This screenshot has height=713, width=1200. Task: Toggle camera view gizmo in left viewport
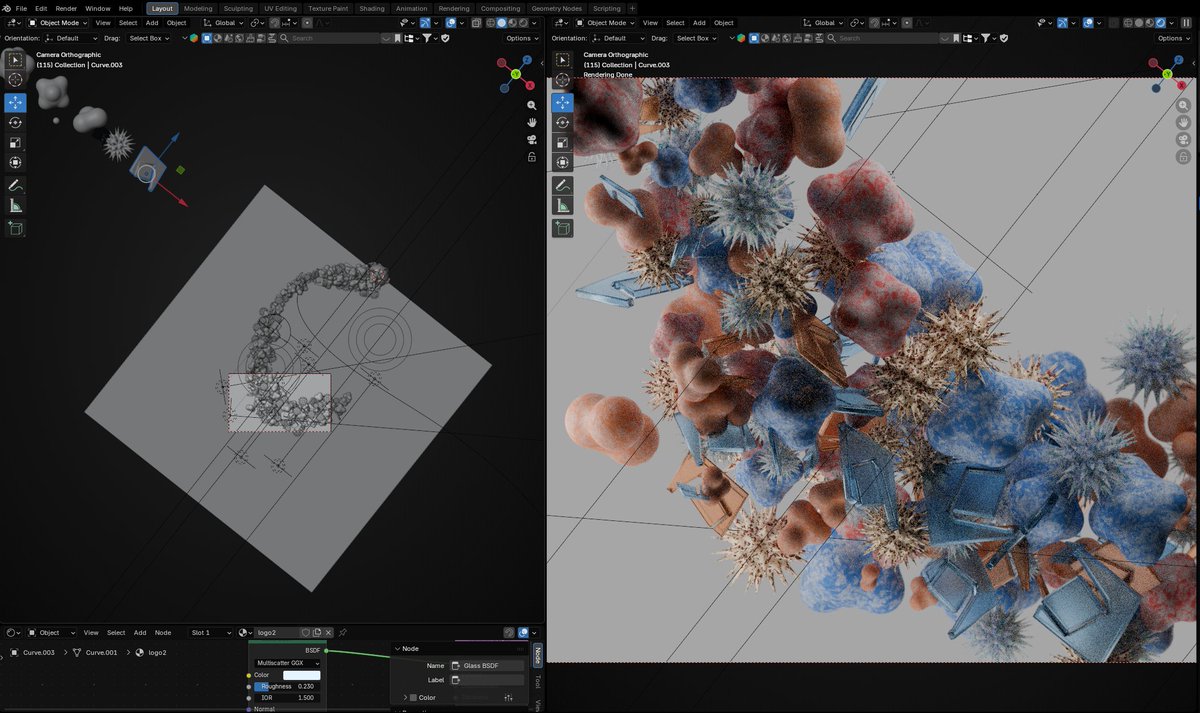point(532,140)
